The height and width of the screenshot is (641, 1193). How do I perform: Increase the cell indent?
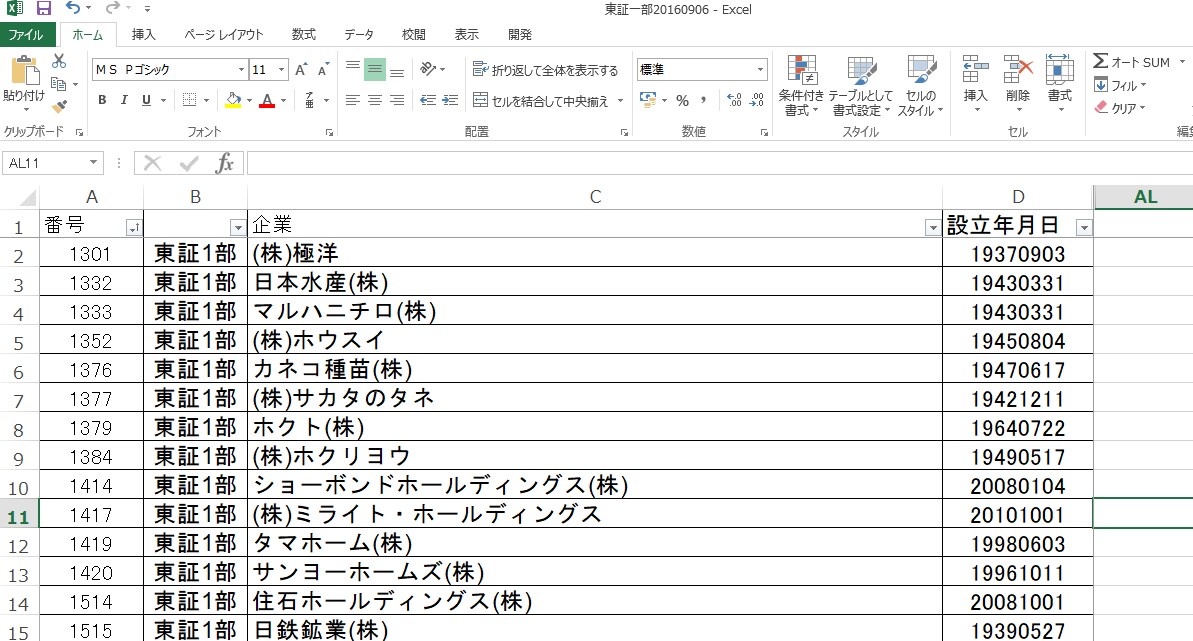450,100
